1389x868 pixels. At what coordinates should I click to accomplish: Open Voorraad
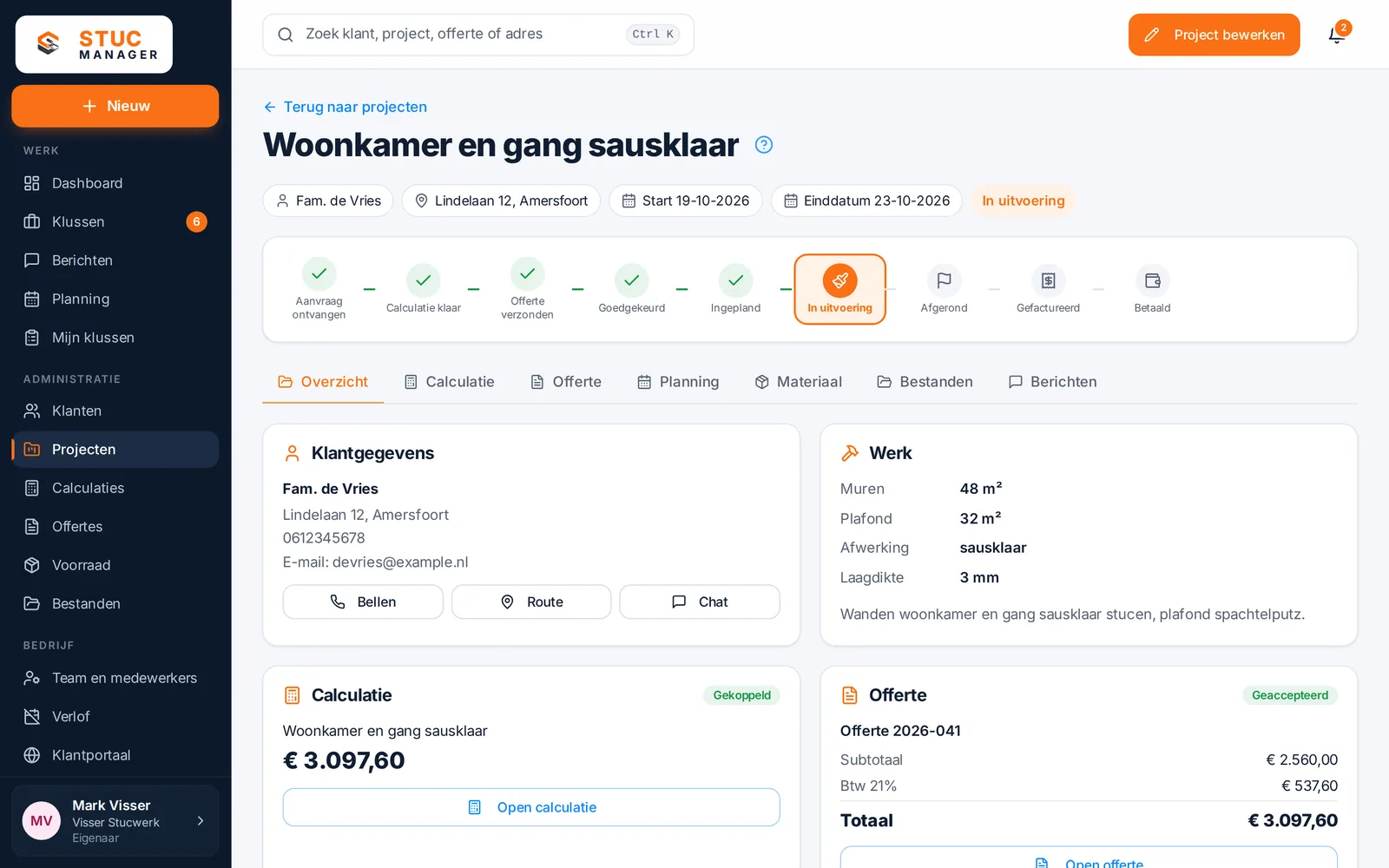(115, 565)
